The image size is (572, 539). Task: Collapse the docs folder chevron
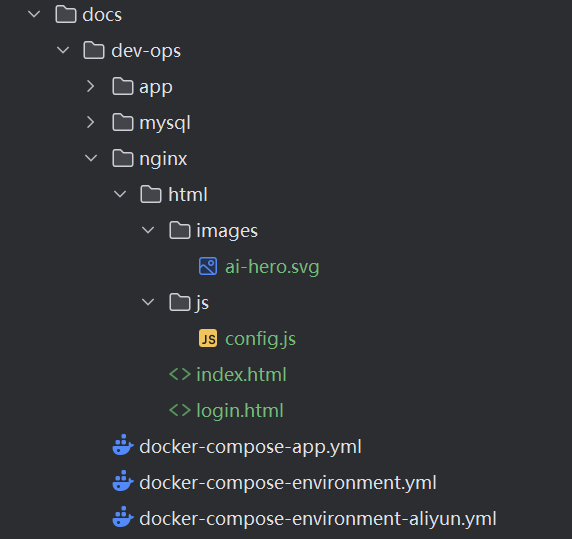34,14
